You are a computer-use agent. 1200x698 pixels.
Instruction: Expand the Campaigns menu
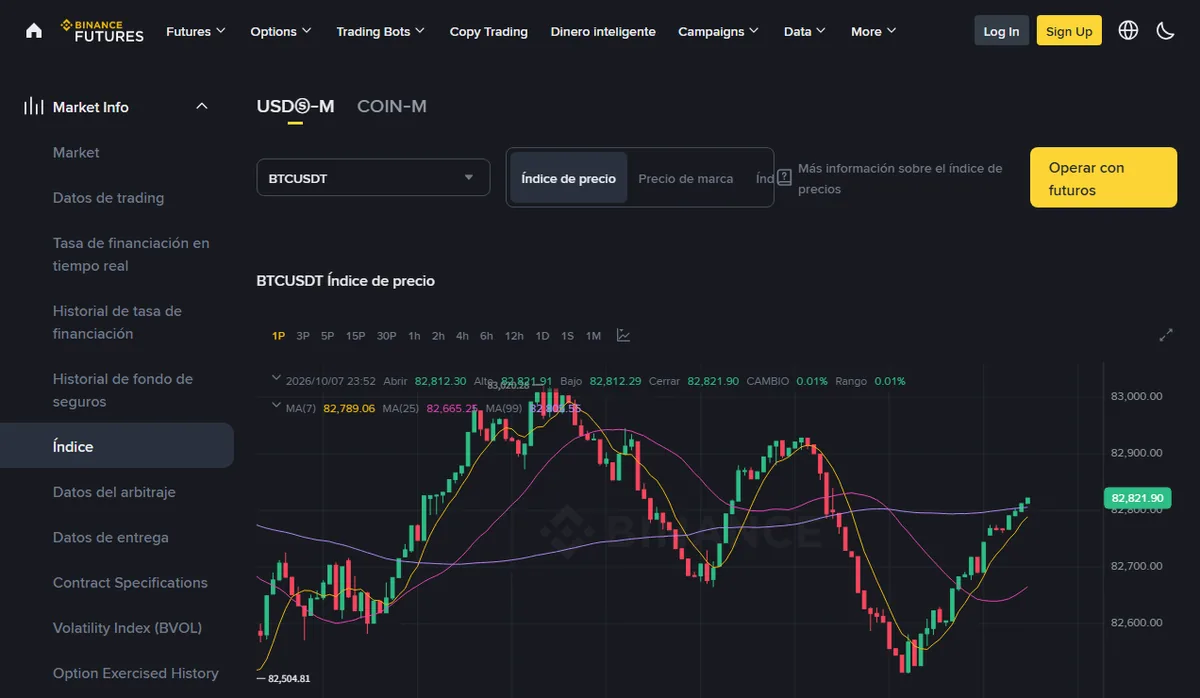coord(718,31)
